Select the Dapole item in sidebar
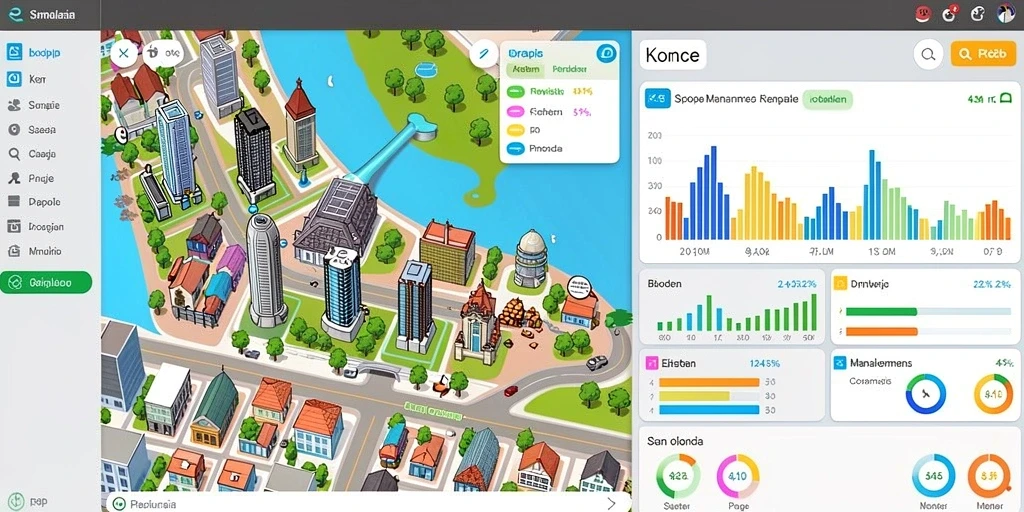The width and height of the screenshot is (1024, 512). pyautogui.click(x=44, y=202)
